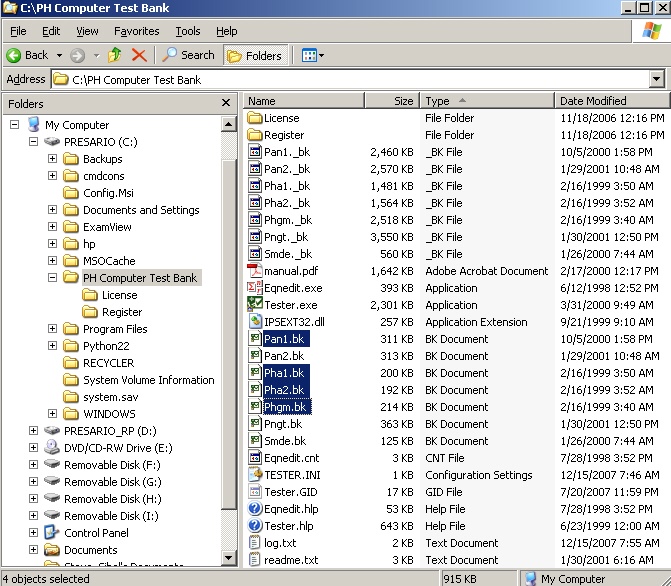Screen dimensions: 671x586
Task: Select the readme.txt file icon
Action: point(255,559)
